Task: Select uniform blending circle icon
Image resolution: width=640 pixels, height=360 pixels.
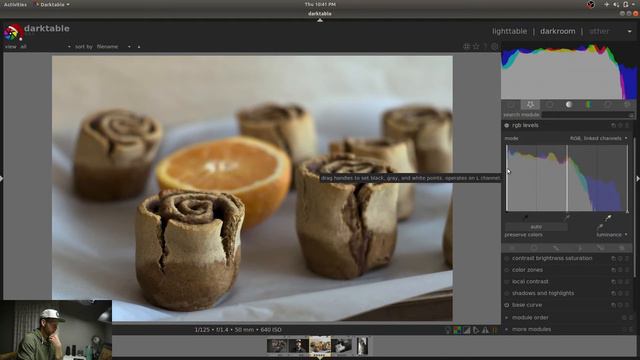Action: point(534,248)
